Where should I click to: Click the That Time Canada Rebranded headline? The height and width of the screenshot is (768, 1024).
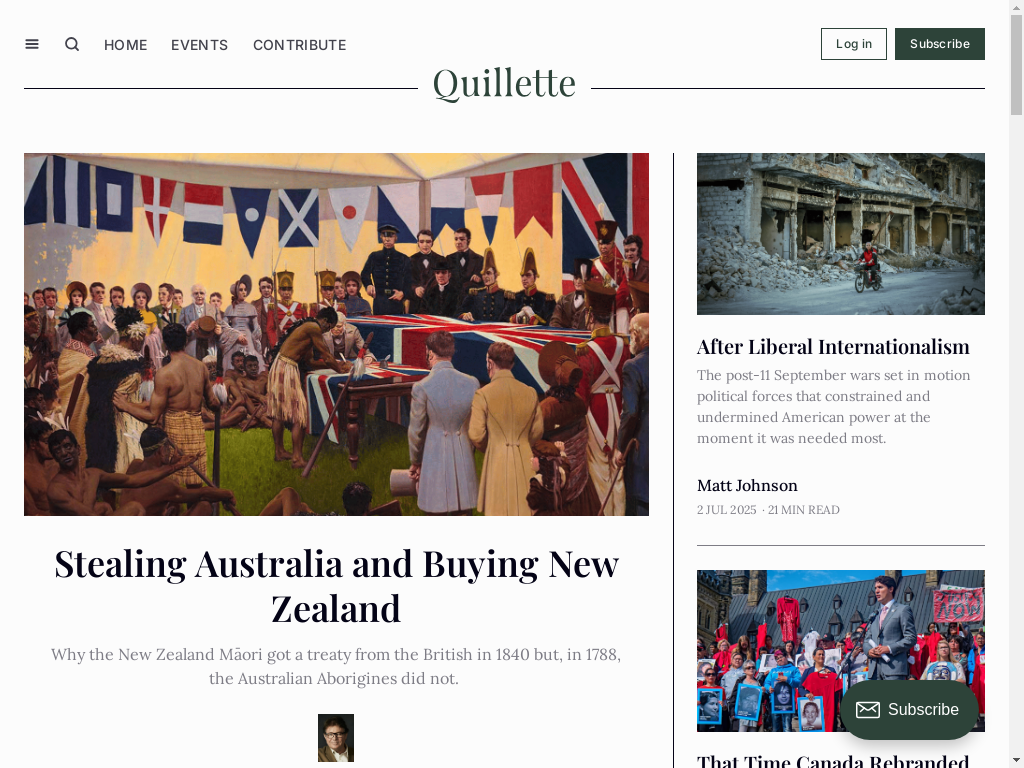pos(833,761)
